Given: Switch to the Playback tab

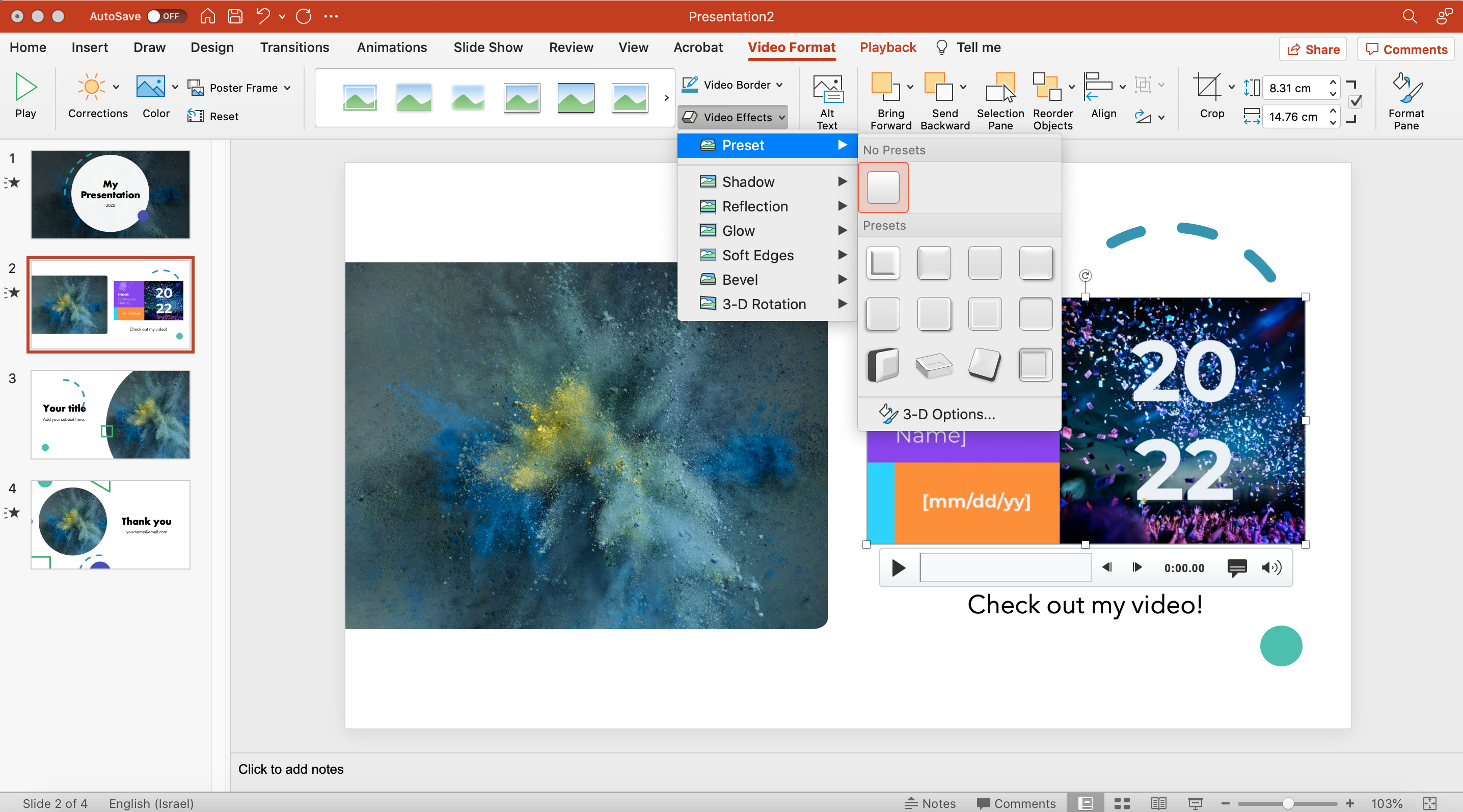Looking at the screenshot, I should coord(887,47).
